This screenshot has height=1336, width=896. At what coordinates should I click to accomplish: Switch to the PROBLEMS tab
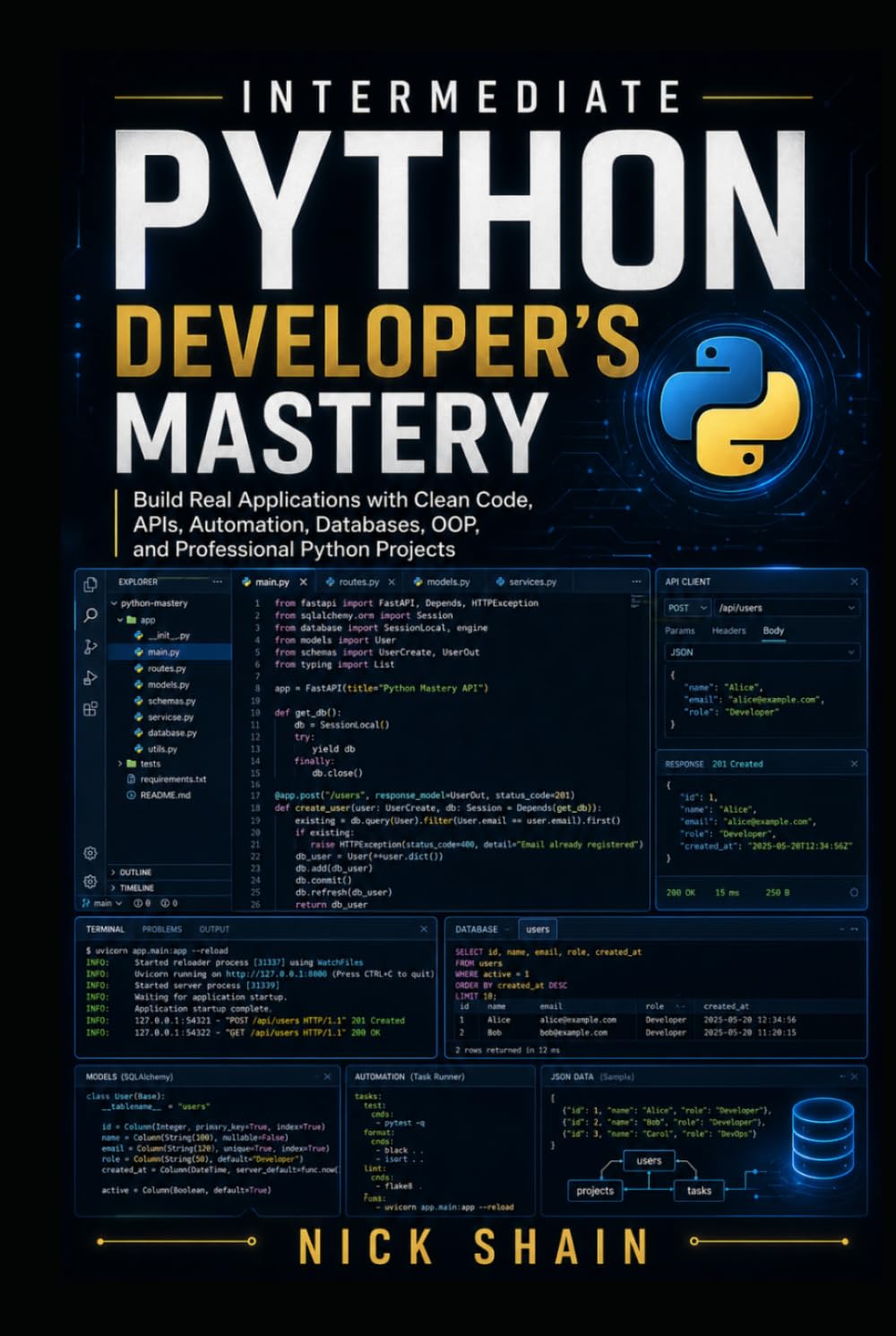[x=162, y=929]
